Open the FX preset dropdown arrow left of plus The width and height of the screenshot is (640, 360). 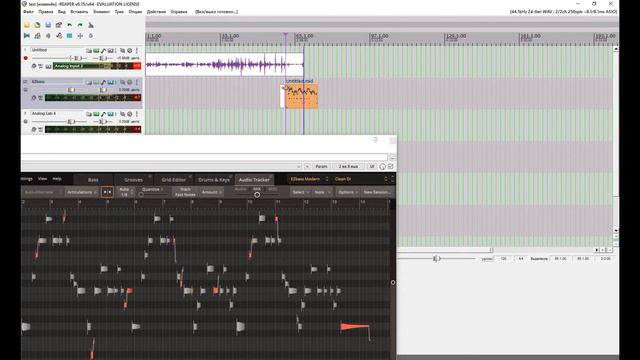point(299,167)
